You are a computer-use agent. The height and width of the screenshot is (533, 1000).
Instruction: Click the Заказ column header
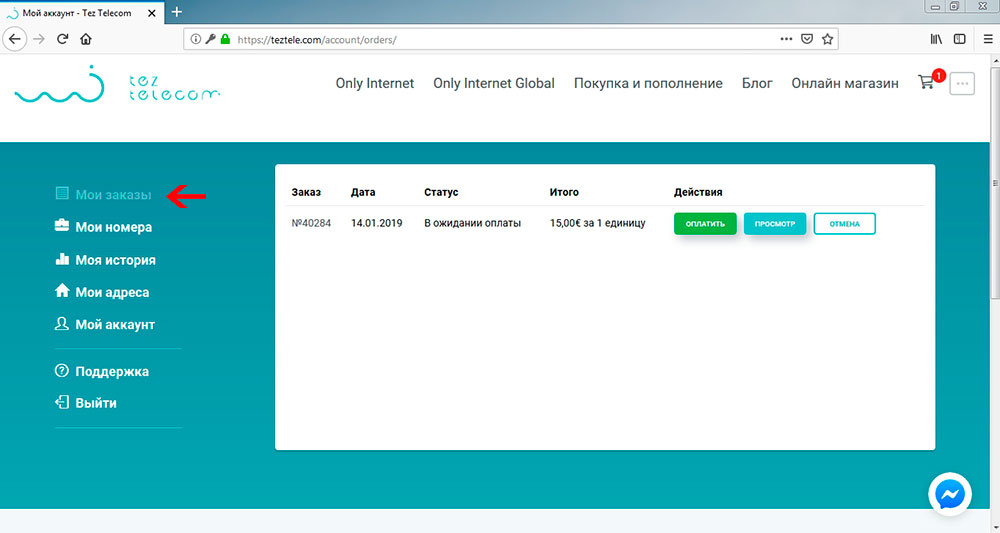[x=306, y=192]
